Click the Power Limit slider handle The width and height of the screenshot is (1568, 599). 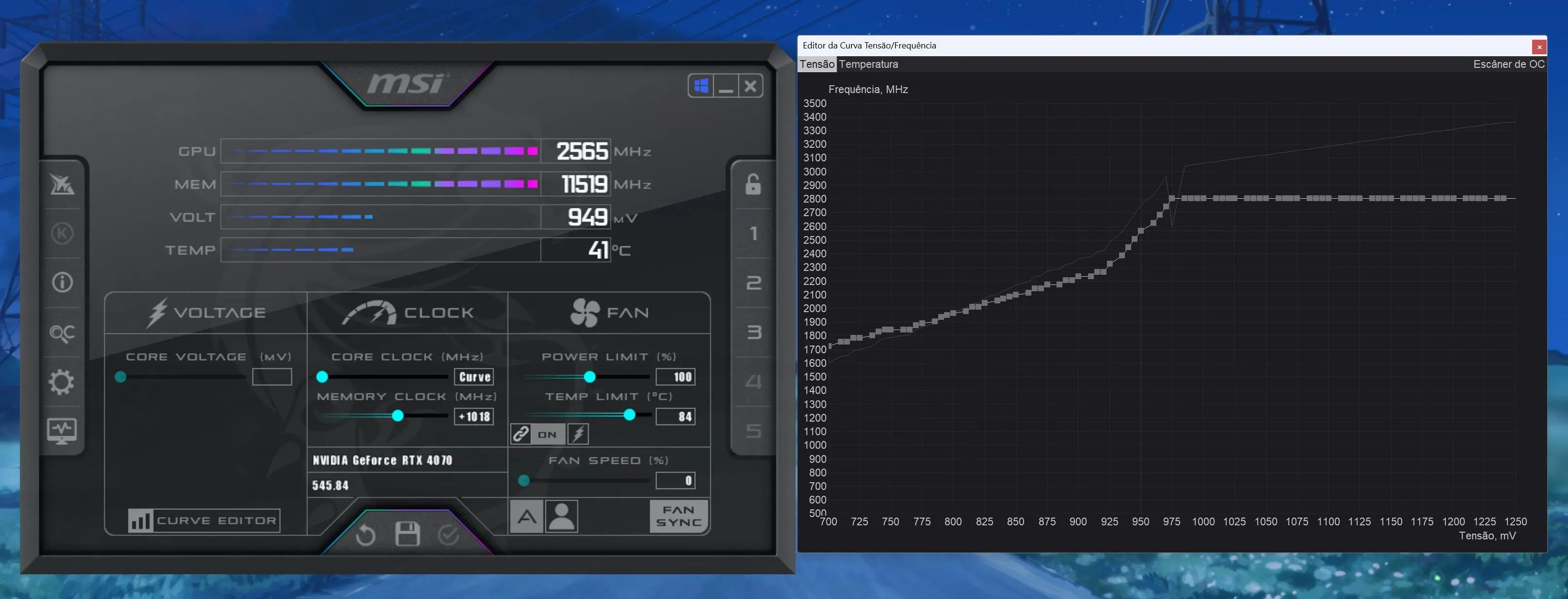(x=589, y=377)
